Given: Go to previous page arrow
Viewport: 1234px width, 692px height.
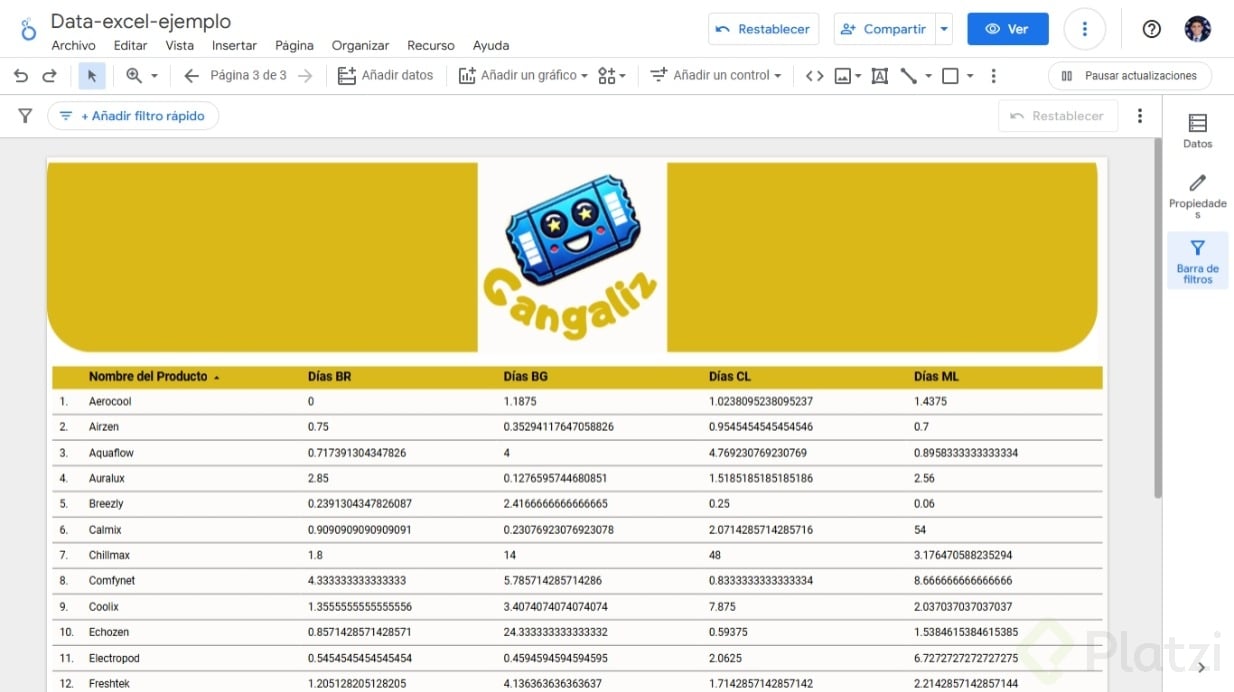Looking at the screenshot, I should tap(191, 76).
